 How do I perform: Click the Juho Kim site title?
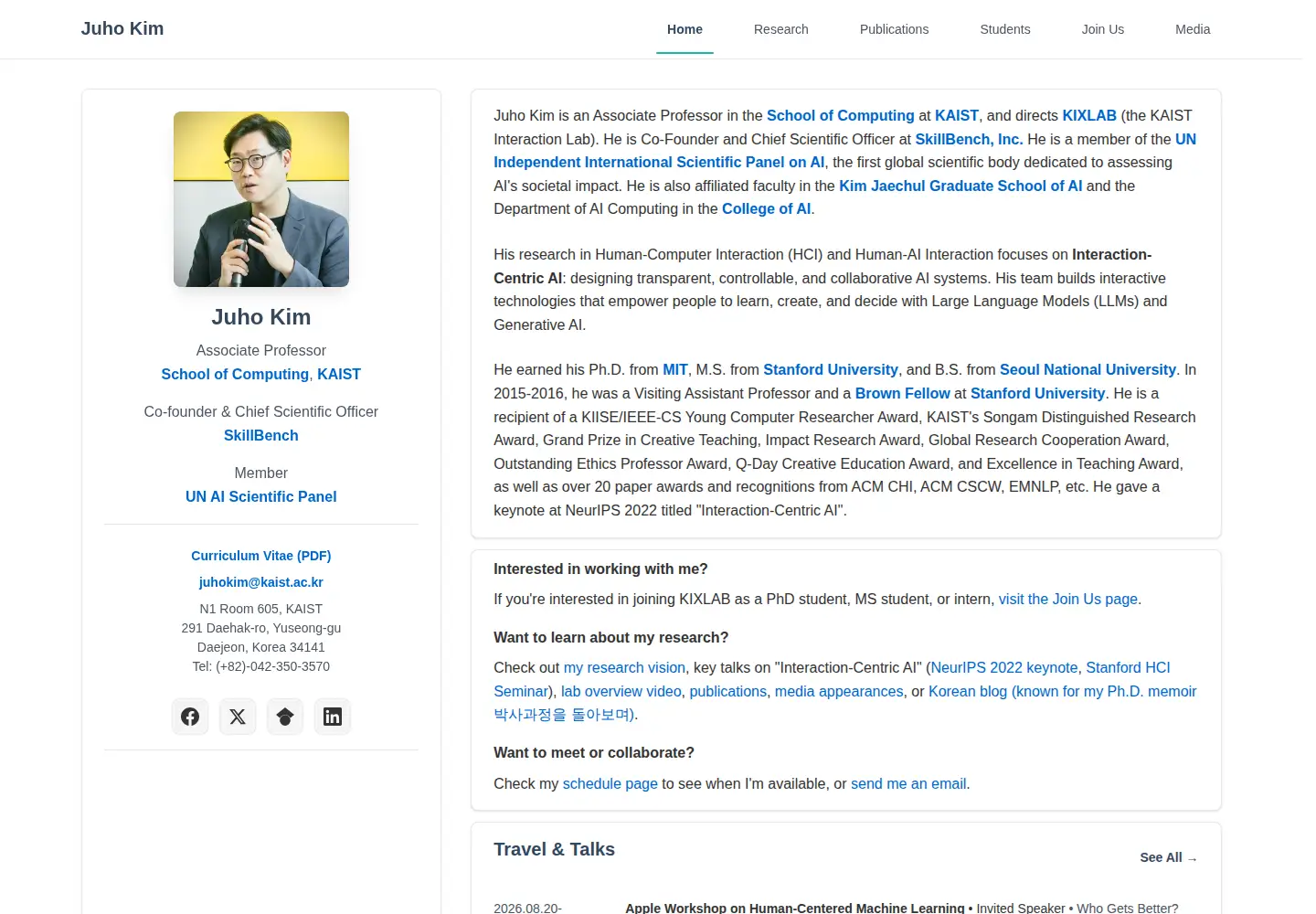(122, 28)
